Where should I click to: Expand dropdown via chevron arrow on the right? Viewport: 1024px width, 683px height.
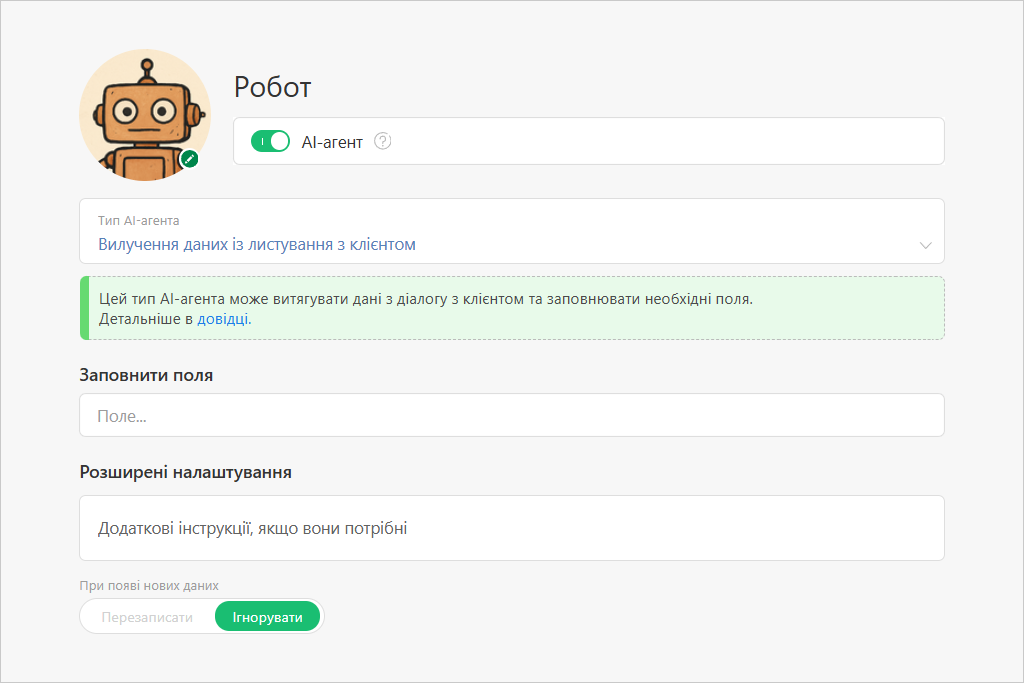click(x=925, y=246)
